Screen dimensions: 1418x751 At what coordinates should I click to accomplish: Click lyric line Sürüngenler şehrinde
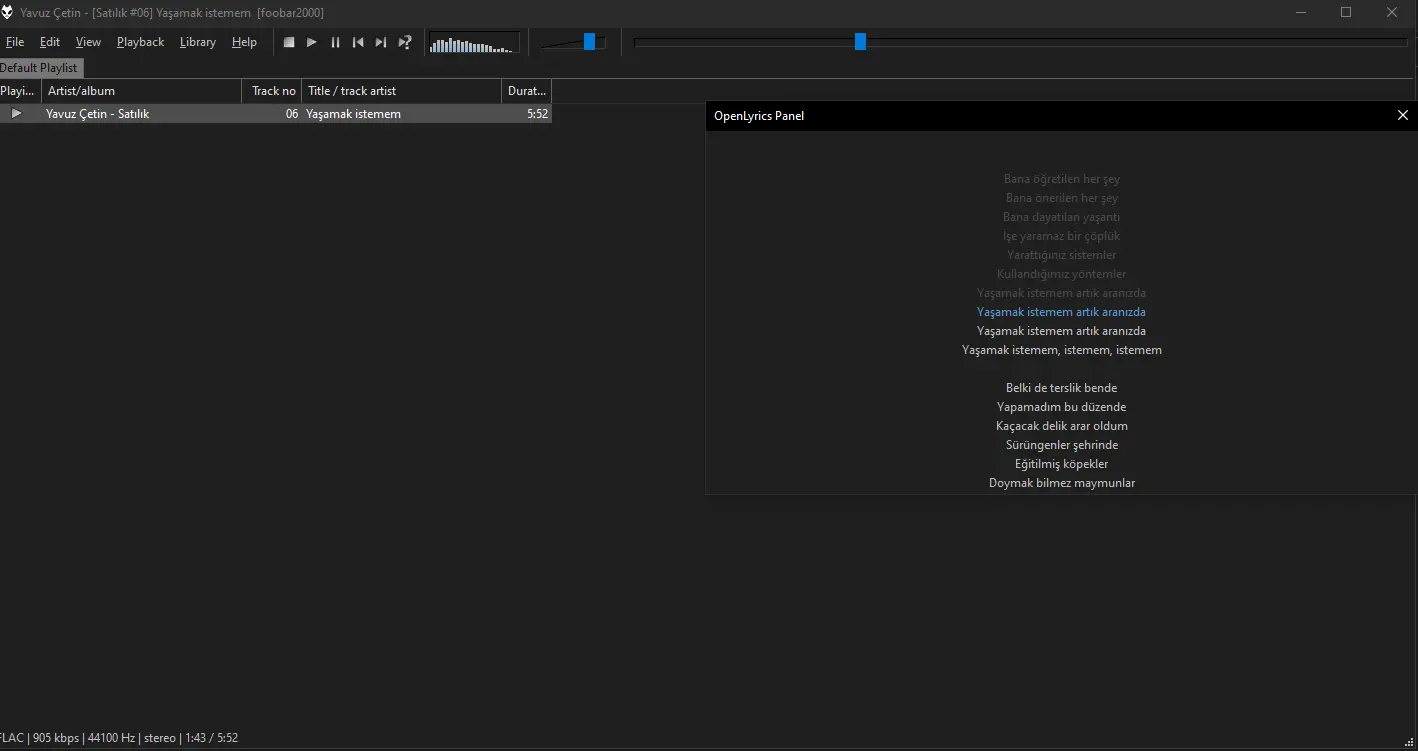click(x=1061, y=445)
